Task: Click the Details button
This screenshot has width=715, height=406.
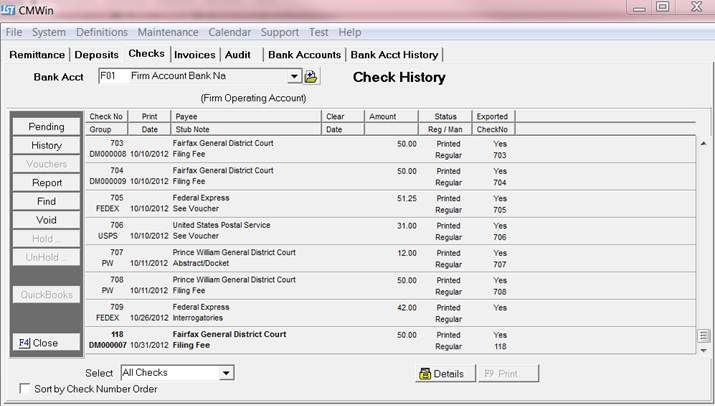Action: [x=442, y=373]
